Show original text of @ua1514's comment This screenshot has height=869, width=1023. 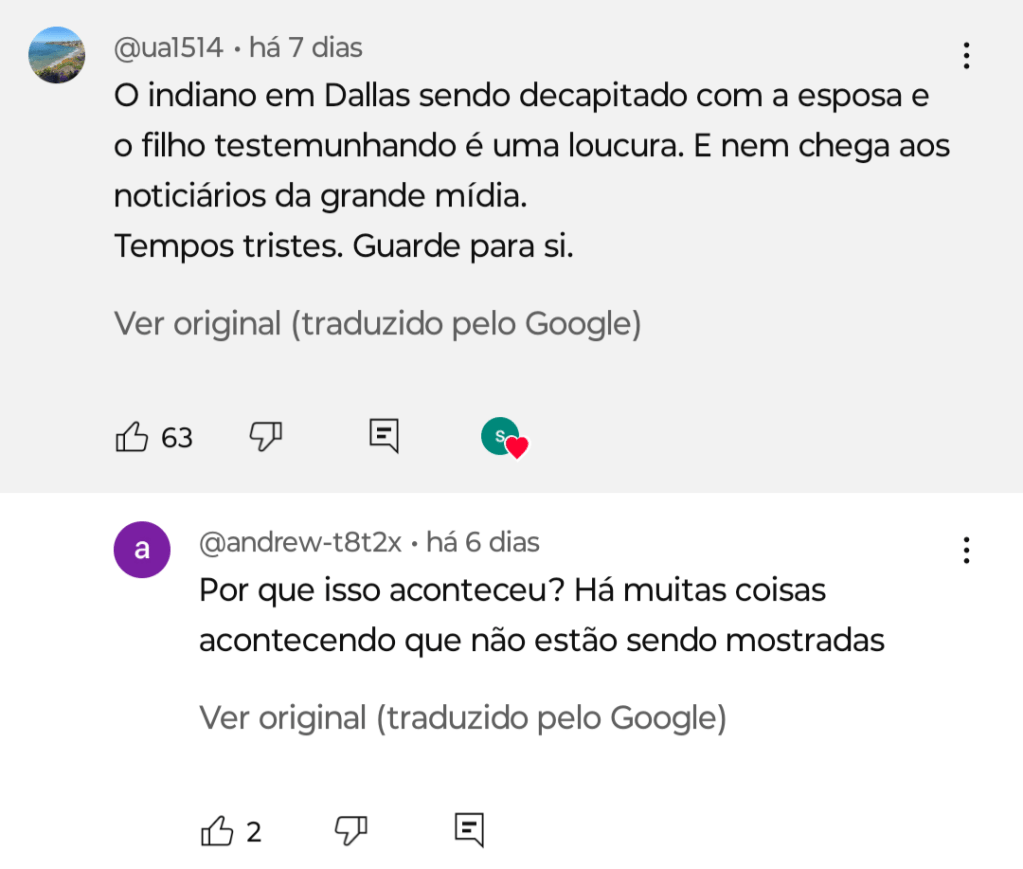(x=377, y=324)
